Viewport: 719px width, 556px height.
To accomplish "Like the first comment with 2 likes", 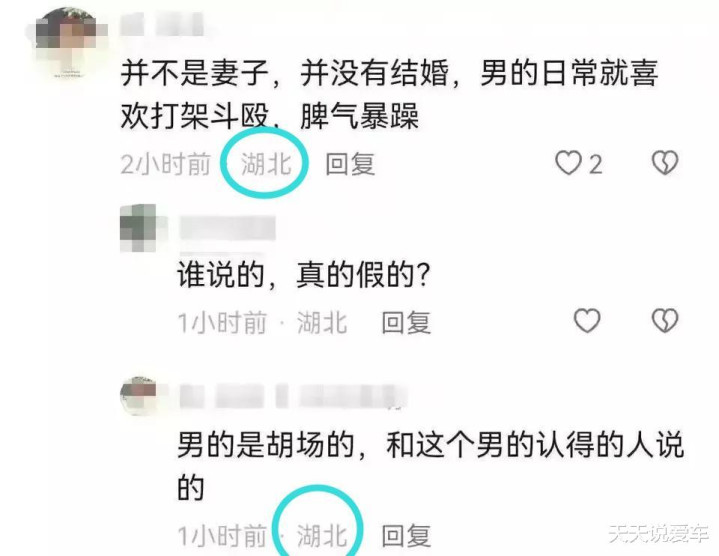I will click(568, 163).
